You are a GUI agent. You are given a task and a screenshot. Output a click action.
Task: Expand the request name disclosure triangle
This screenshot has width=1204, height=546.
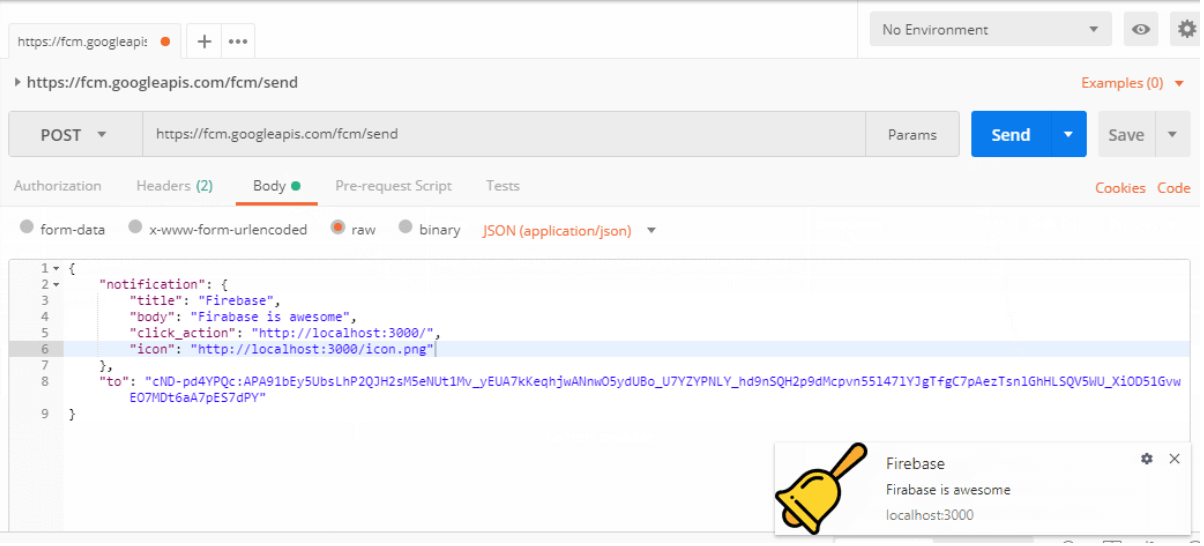pyautogui.click(x=18, y=82)
